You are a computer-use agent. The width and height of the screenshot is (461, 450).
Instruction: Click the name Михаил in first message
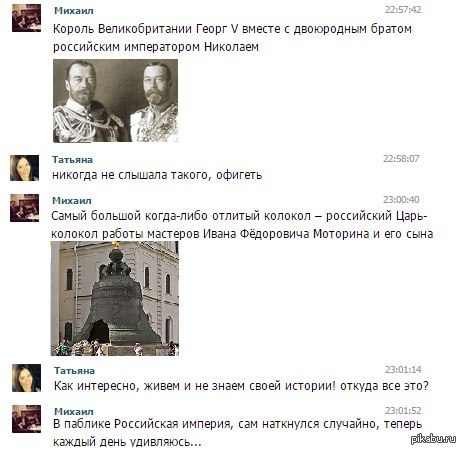[74, 11]
